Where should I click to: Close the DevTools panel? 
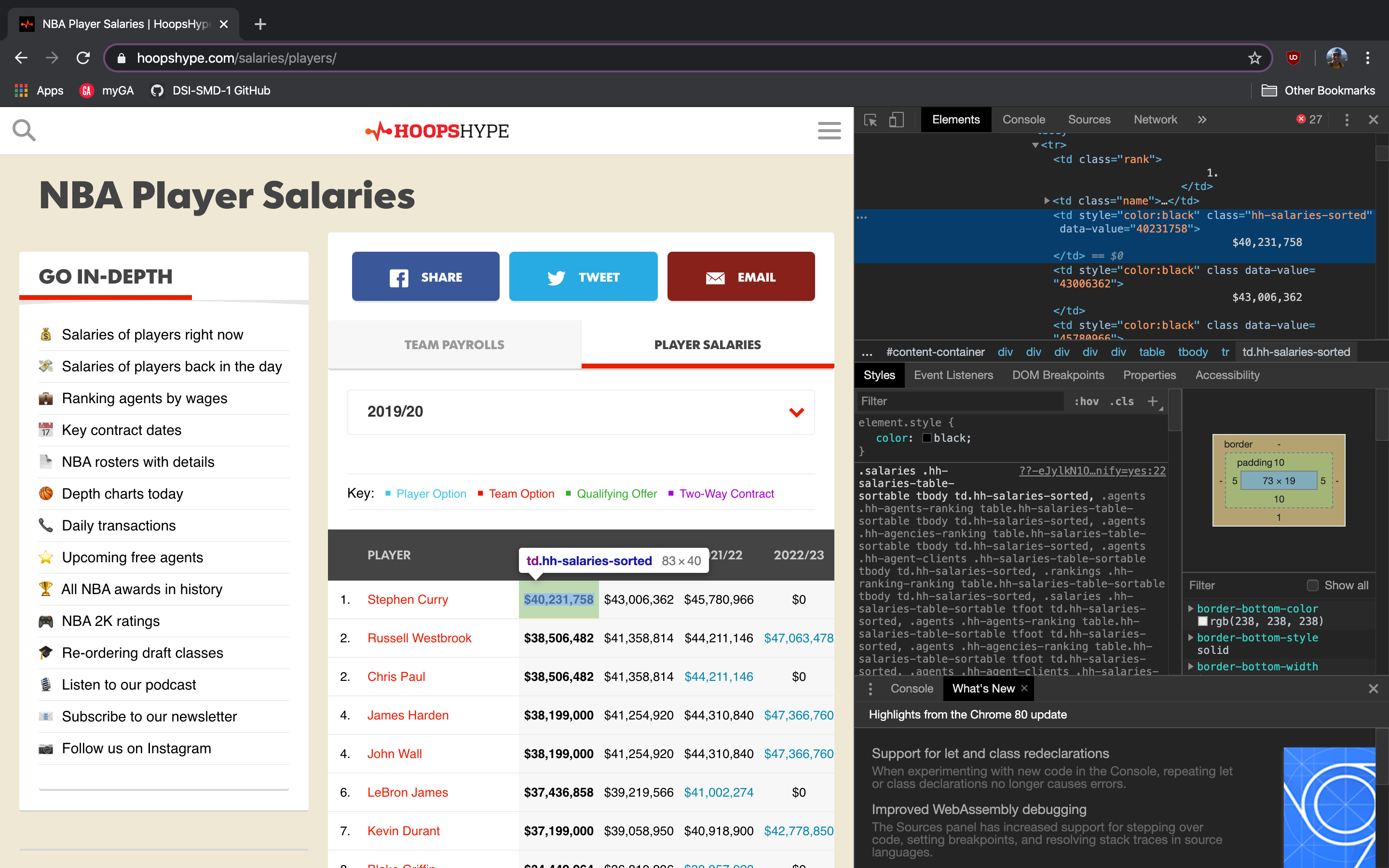coord(1373,120)
